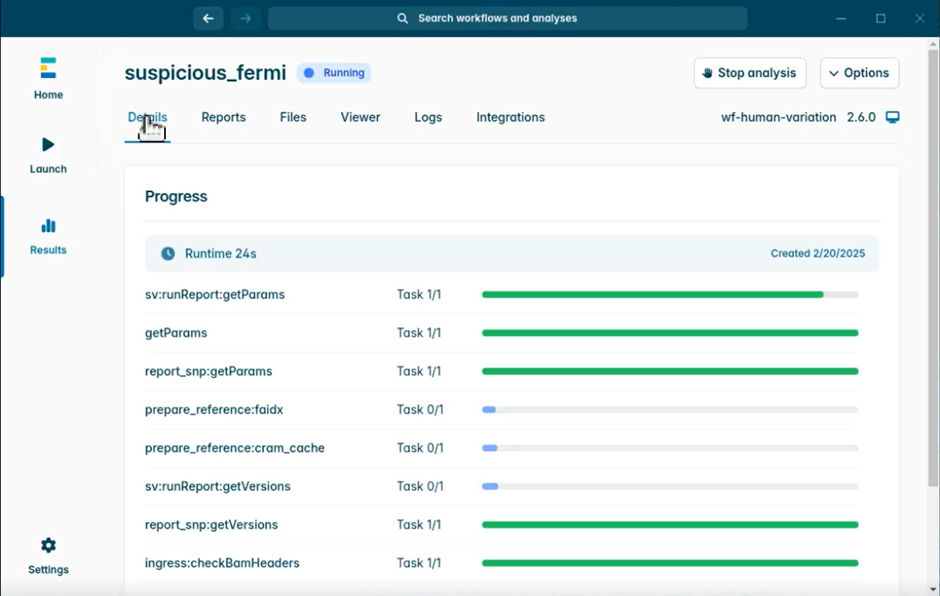Click Created 2/20/2025 date text
This screenshot has width=940, height=596.
818,254
